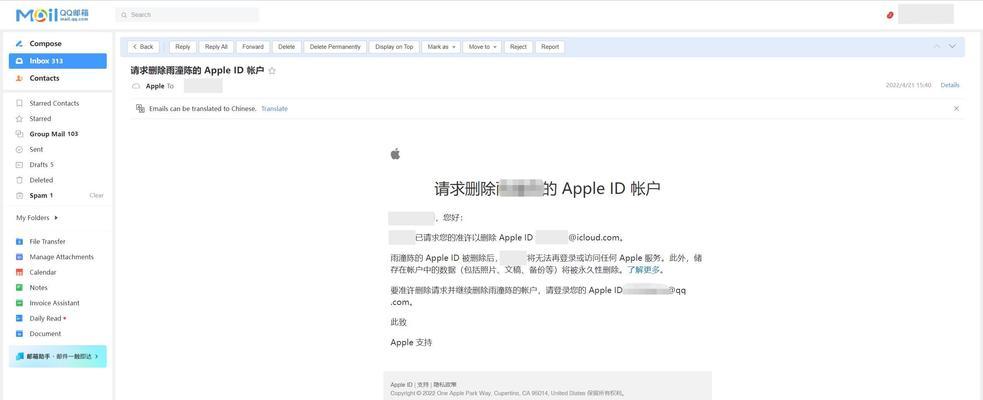Viewport: 983px width, 400px height.
Task: Click the Invoice Assistant icon
Action: click(19, 303)
